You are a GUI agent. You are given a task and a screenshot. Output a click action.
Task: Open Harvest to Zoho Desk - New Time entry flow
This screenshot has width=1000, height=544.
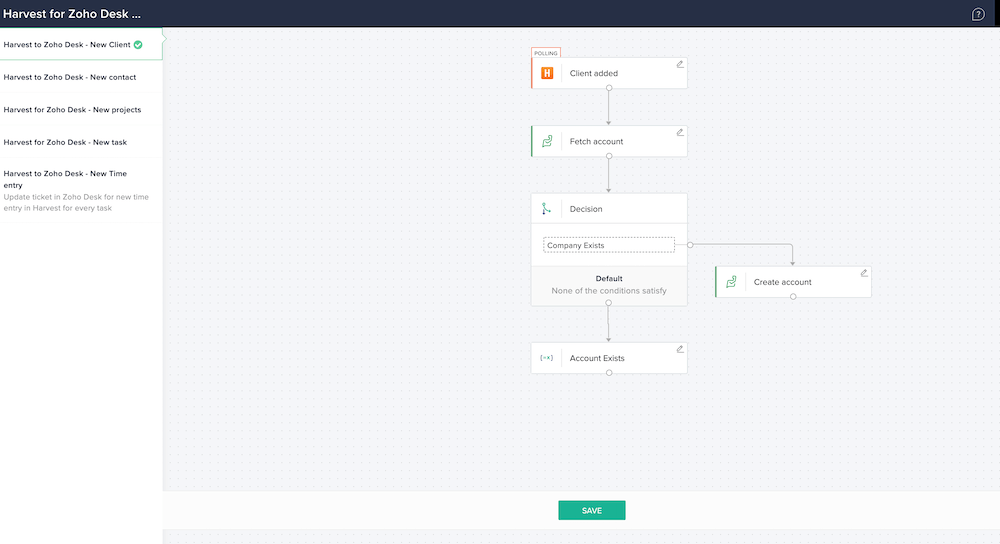tap(81, 190)
